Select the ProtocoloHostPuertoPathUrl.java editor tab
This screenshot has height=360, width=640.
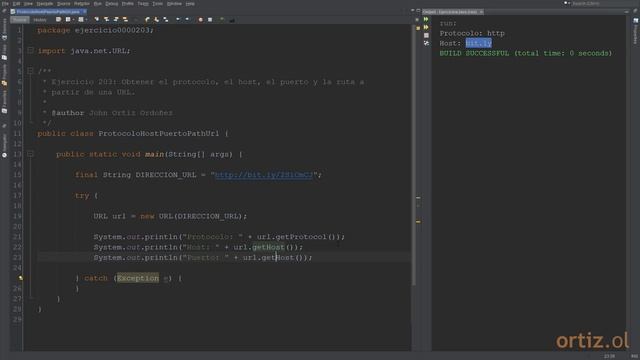click(48, 12)
